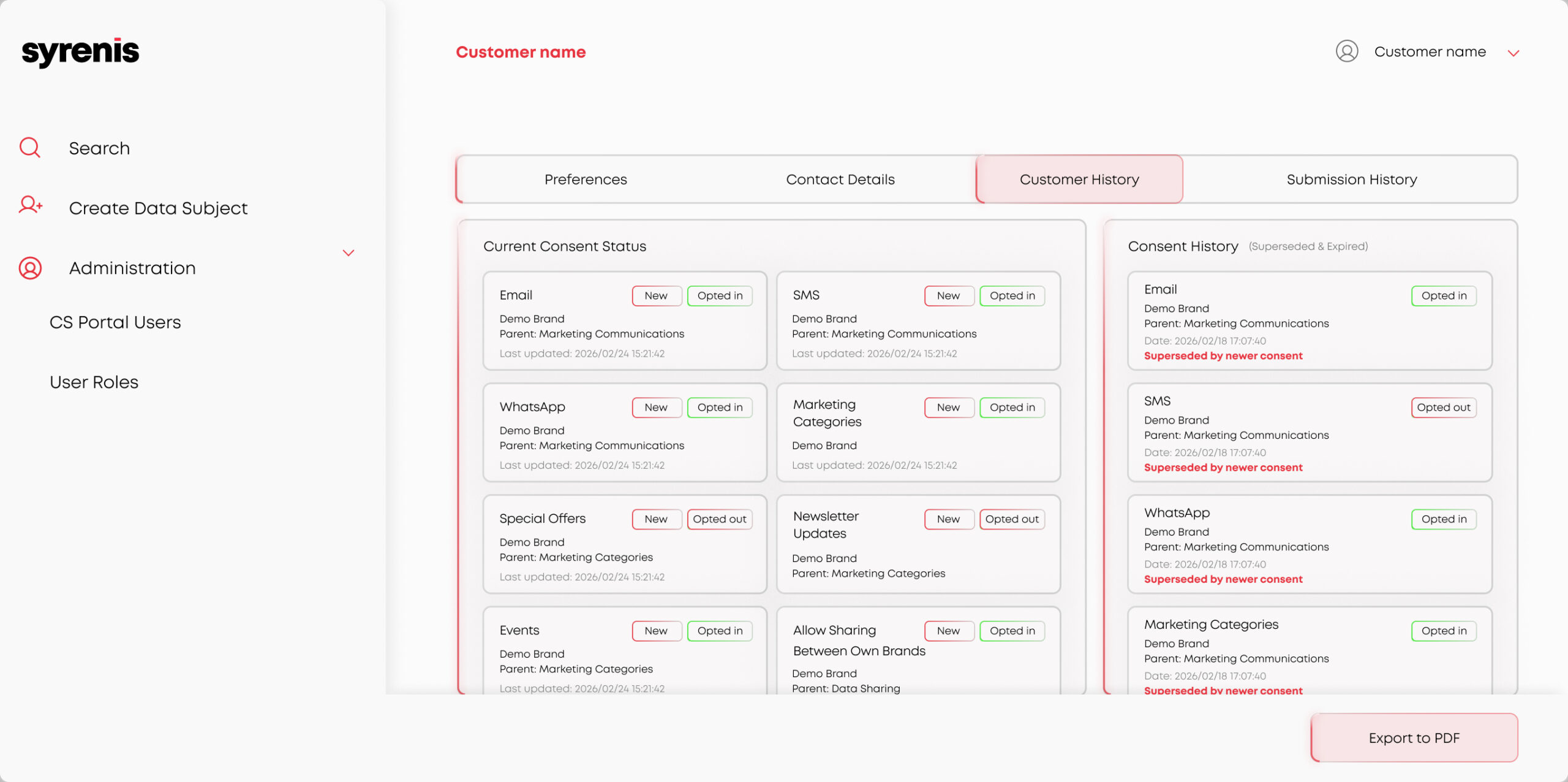This screenshot has width=1568, height=782.
Task: Open the Preferences tab
Action: coord(586,179)
